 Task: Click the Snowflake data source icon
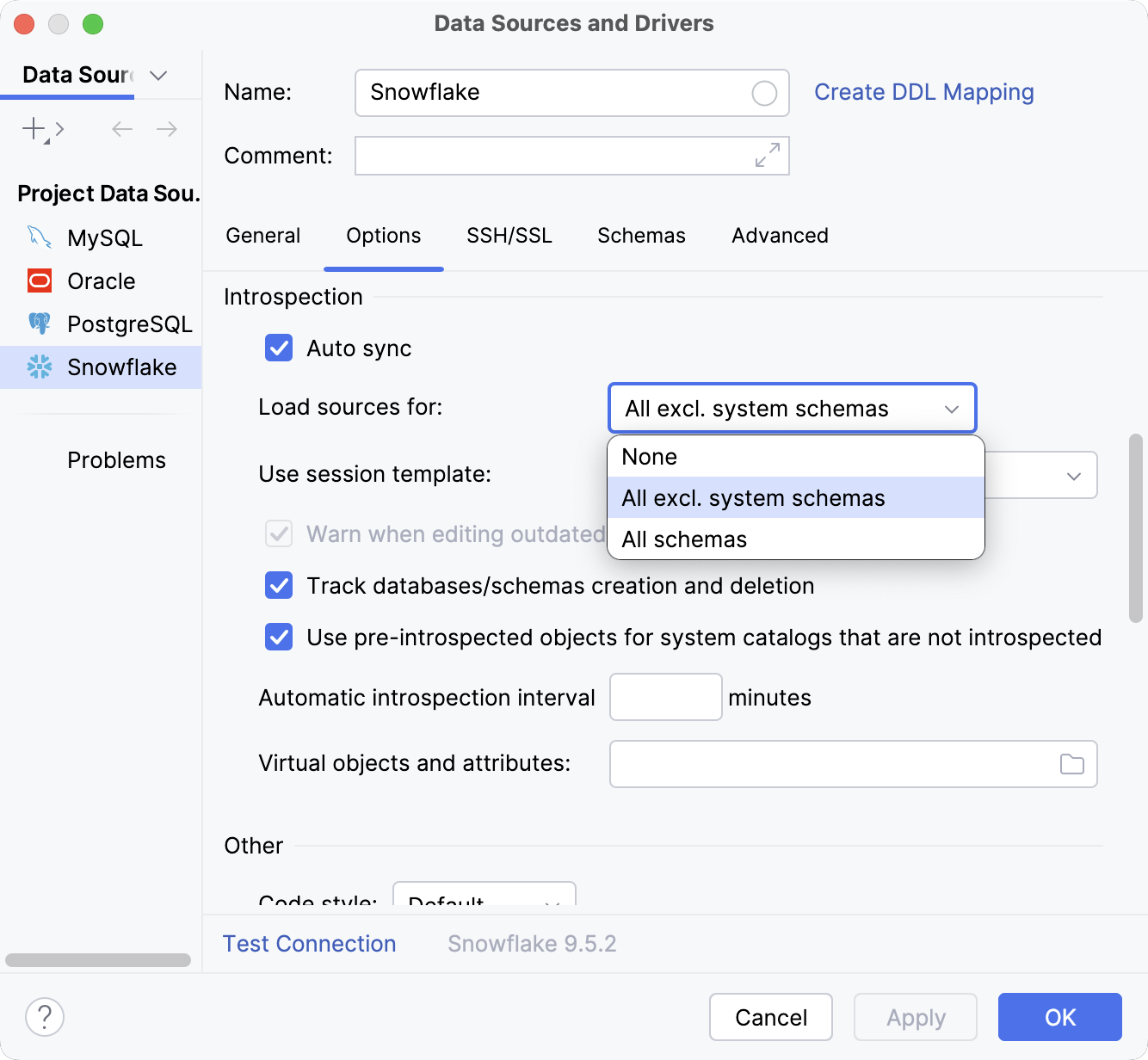click(38, 367)
